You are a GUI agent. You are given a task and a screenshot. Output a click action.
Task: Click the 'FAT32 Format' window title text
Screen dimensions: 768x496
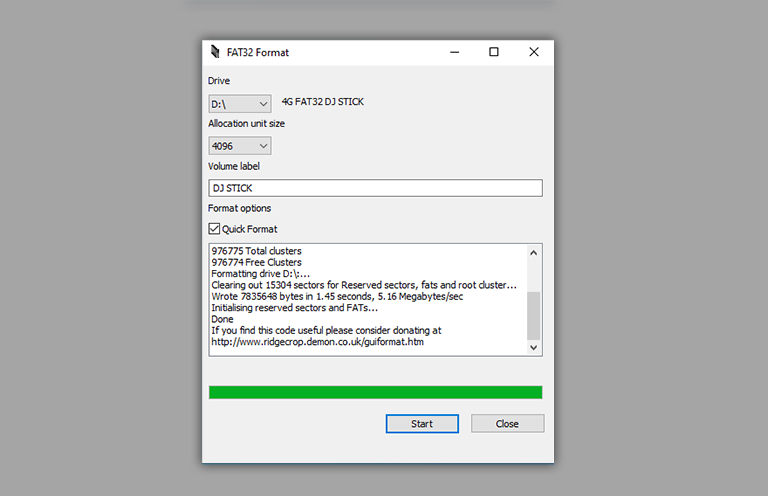click(258, 52)
